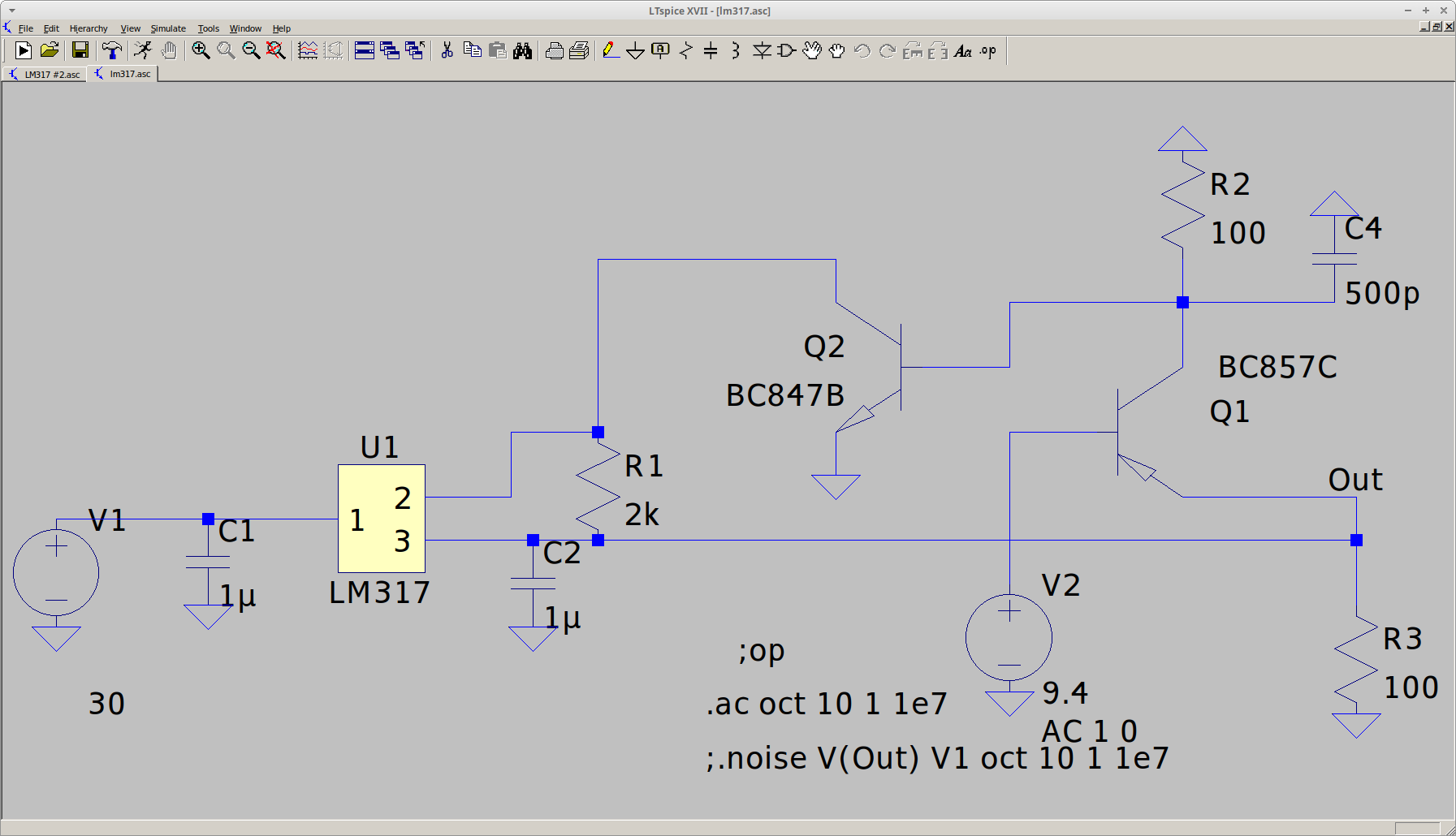The height and width of the screenshot is (836, 1456).
Task: Select the Label Net tool
Action: (x=661, y=50)
